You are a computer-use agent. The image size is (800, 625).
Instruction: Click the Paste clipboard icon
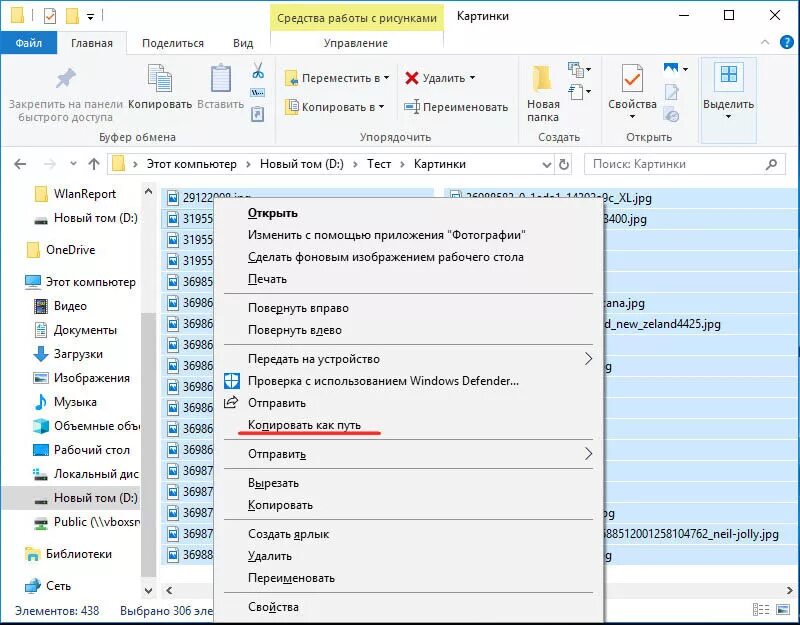220,79
